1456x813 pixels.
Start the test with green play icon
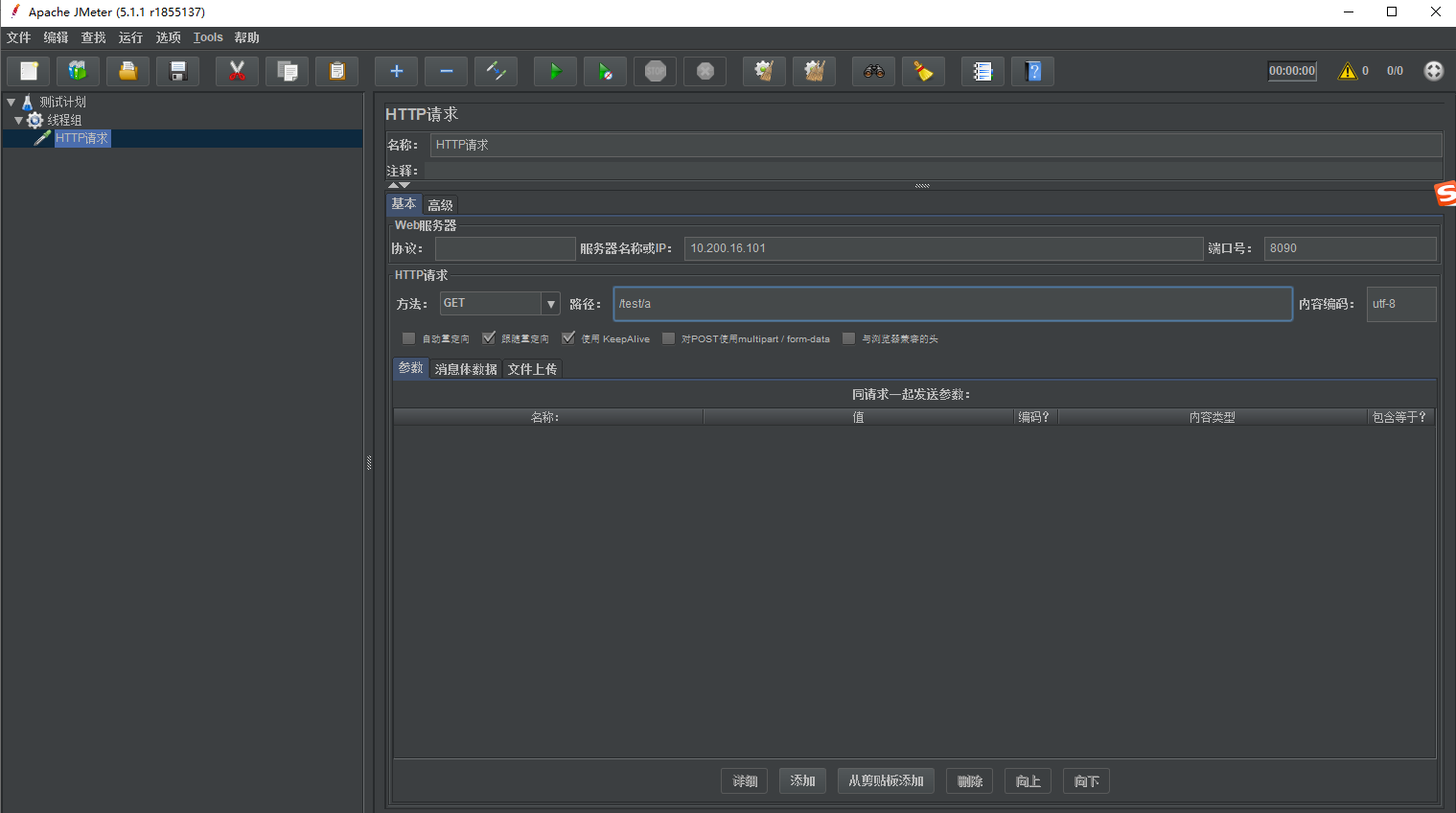[556, 71]
